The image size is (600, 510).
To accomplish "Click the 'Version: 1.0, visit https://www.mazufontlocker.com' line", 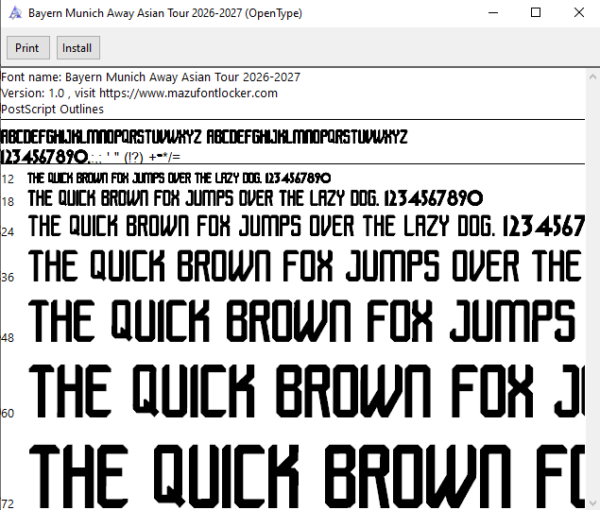I will pos(139,93).
